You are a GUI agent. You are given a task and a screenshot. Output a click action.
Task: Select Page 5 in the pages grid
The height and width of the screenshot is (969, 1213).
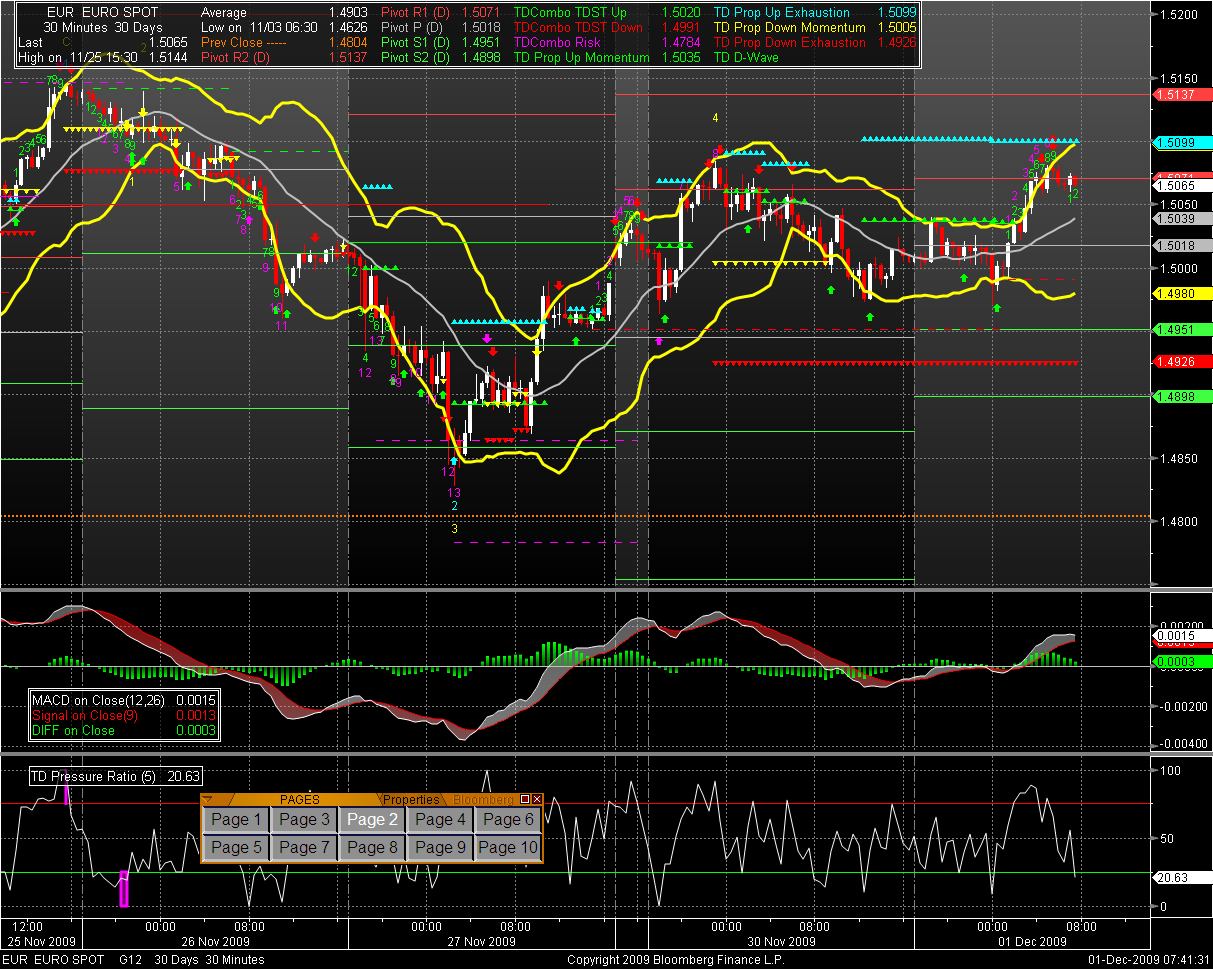[236, 848]
